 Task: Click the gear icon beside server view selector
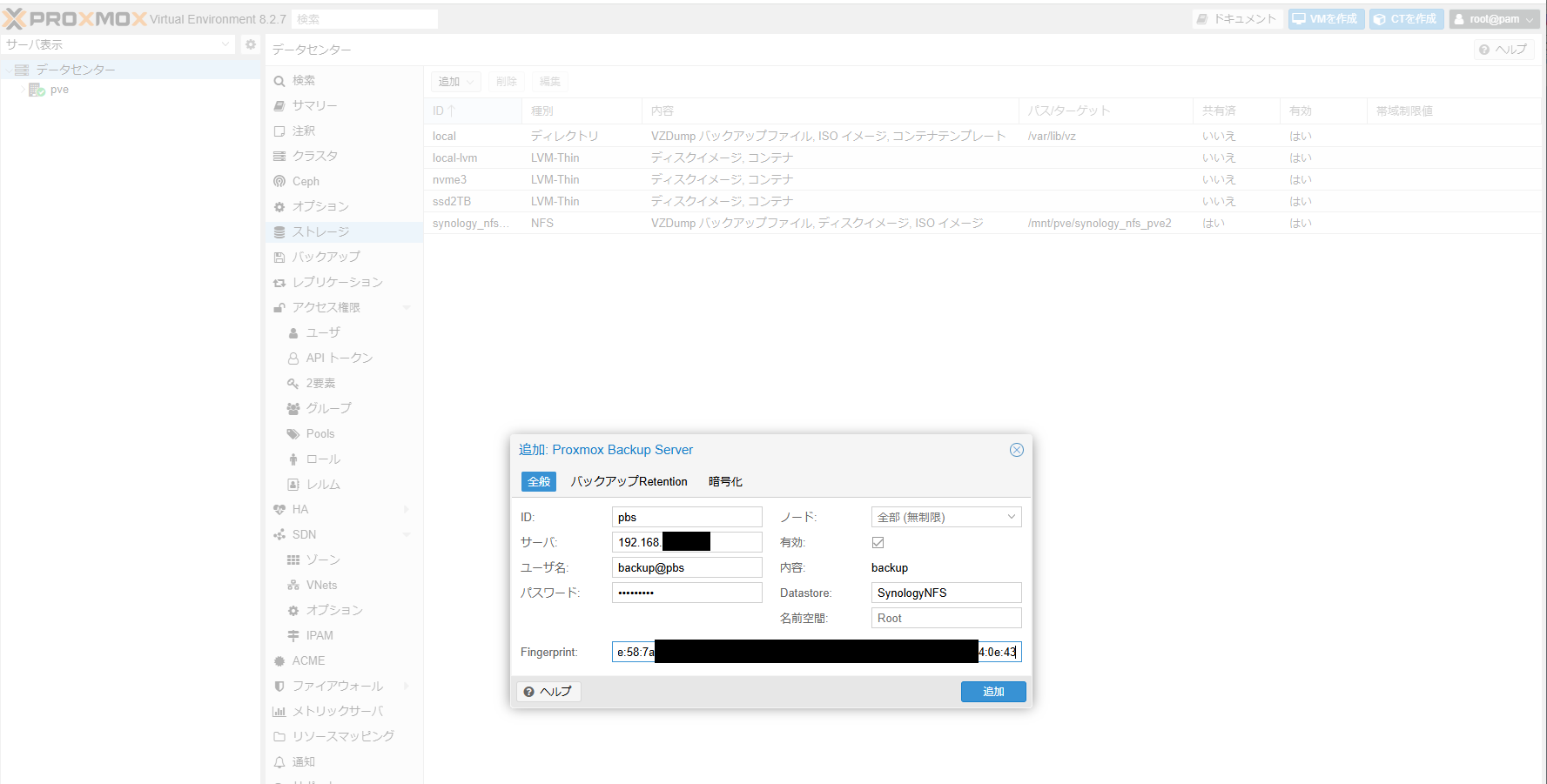[x=251, y=44]
